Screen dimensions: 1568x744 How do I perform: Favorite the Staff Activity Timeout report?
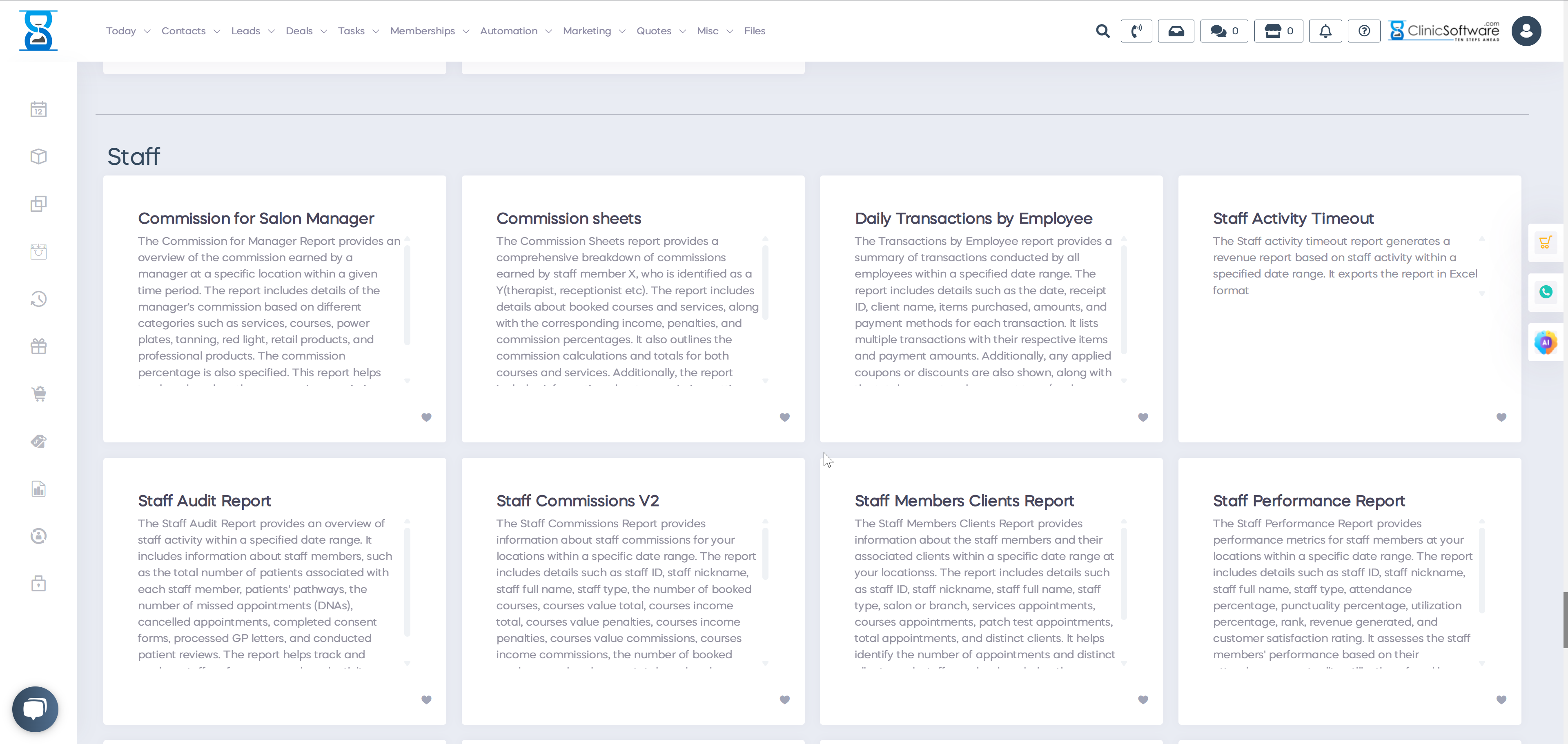click(1501, 418)
